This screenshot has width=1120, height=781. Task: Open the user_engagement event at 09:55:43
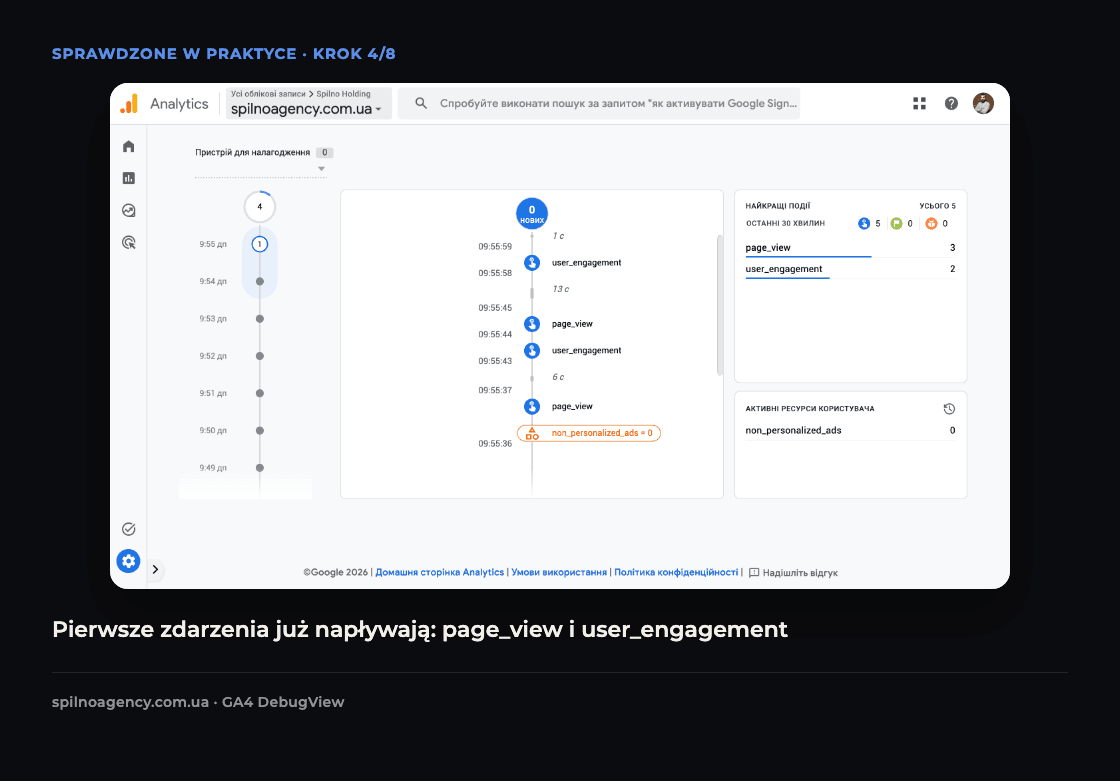pos(574,350)
